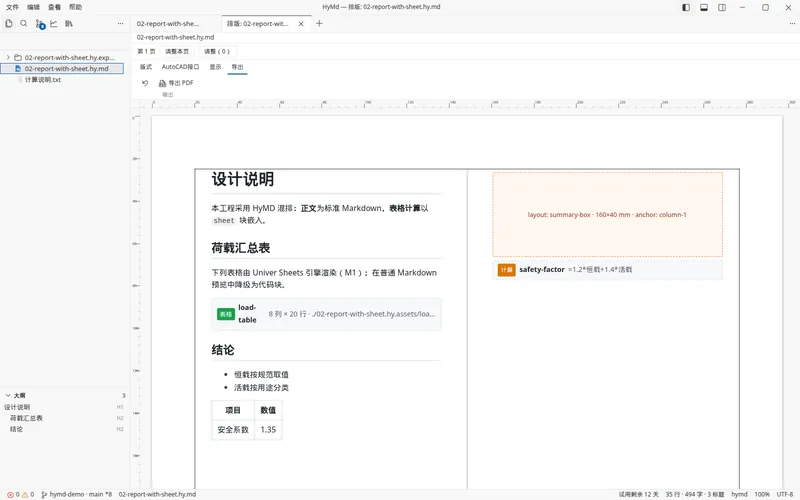The height and width of the screenshot is (500, 800).
Task: Toggle split editor layout icon in title bar
Action: pos(722,7)
